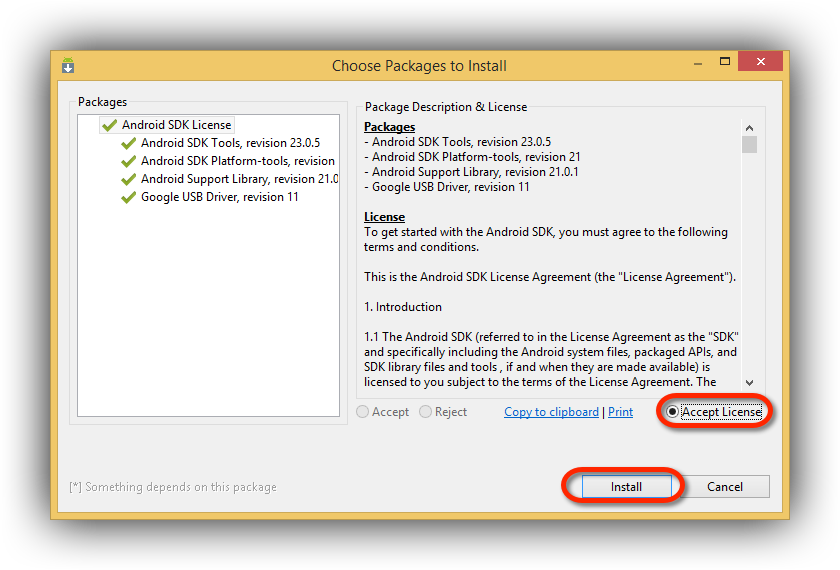
Task: Open the Copy to clipboard link
Action: 551,412
